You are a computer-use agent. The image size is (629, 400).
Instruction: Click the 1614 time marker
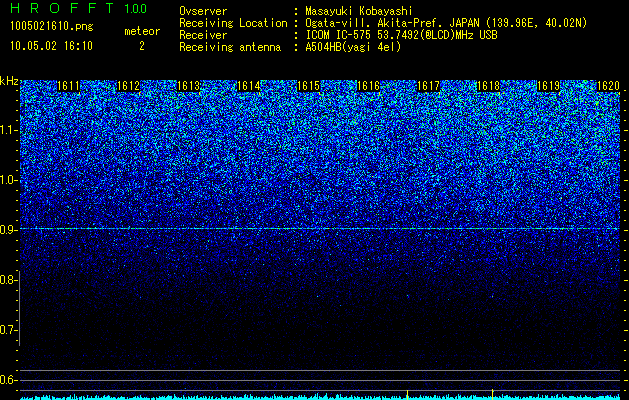tap(249, 86)
